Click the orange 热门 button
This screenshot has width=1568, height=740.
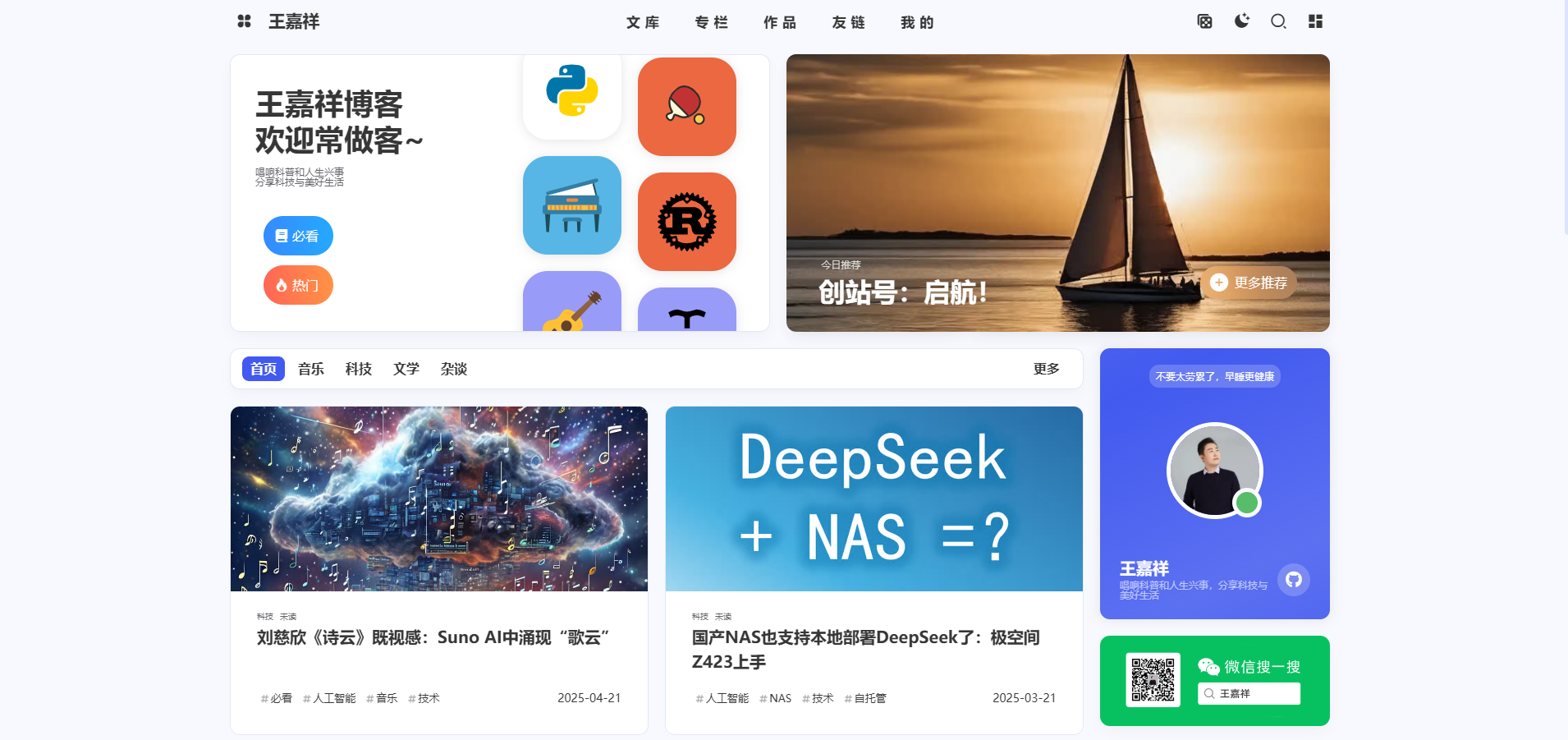point(298,285)
